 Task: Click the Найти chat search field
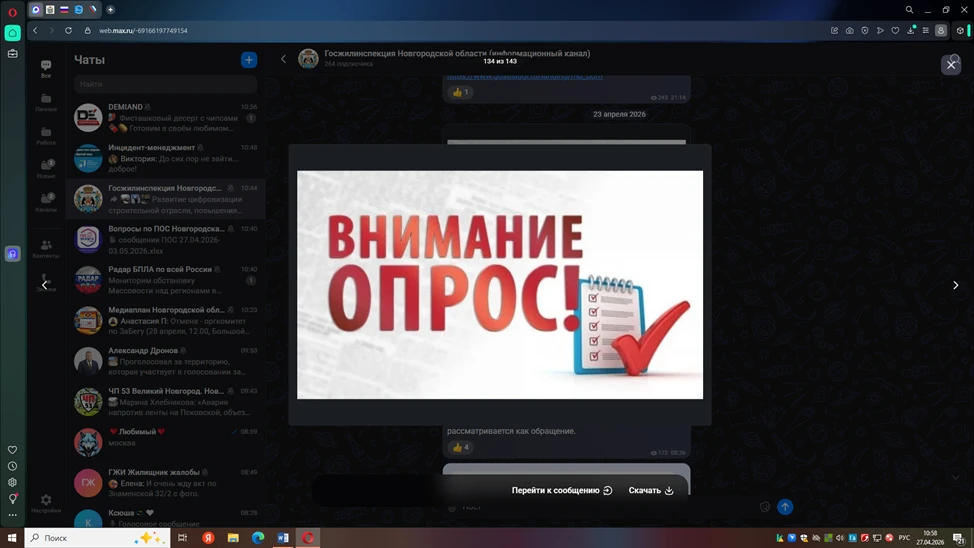[x=165, y=84]
